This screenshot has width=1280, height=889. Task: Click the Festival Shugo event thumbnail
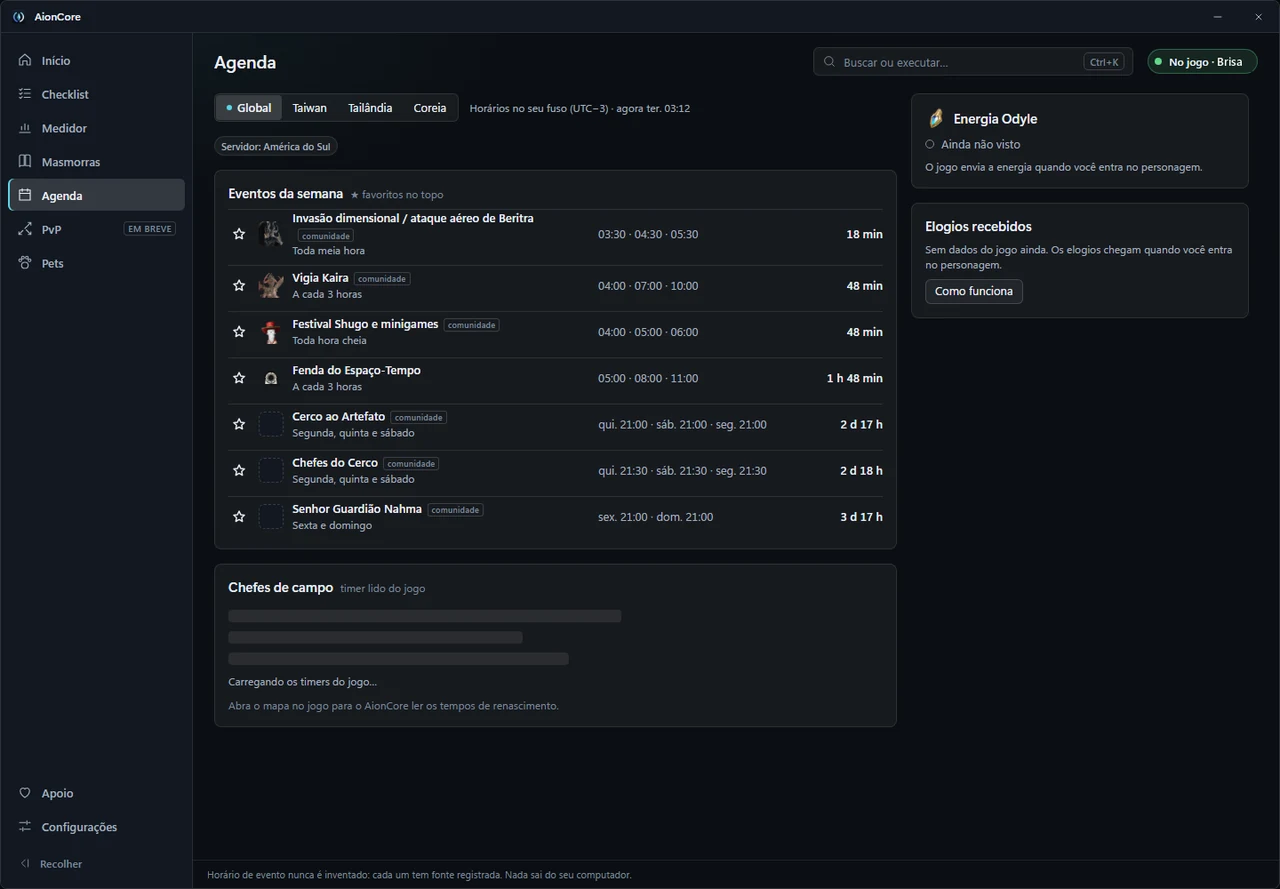271,332
